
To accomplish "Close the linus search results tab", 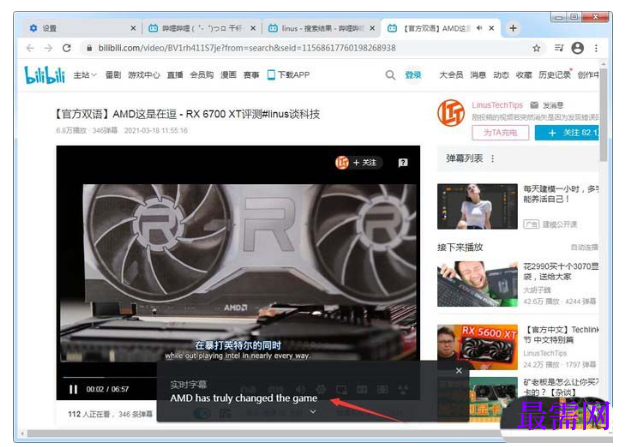I will click(x=372, y=28).
